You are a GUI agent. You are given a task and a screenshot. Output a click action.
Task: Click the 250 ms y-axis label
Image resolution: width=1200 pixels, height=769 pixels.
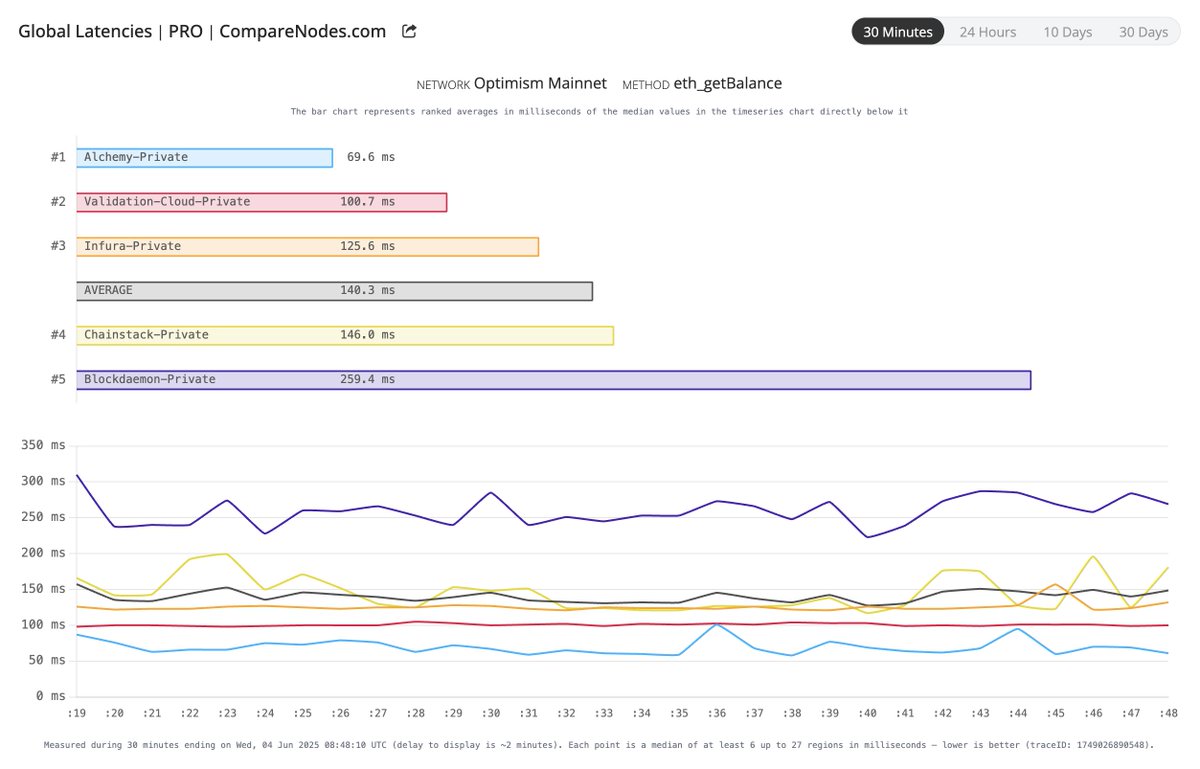coord(43,517)
